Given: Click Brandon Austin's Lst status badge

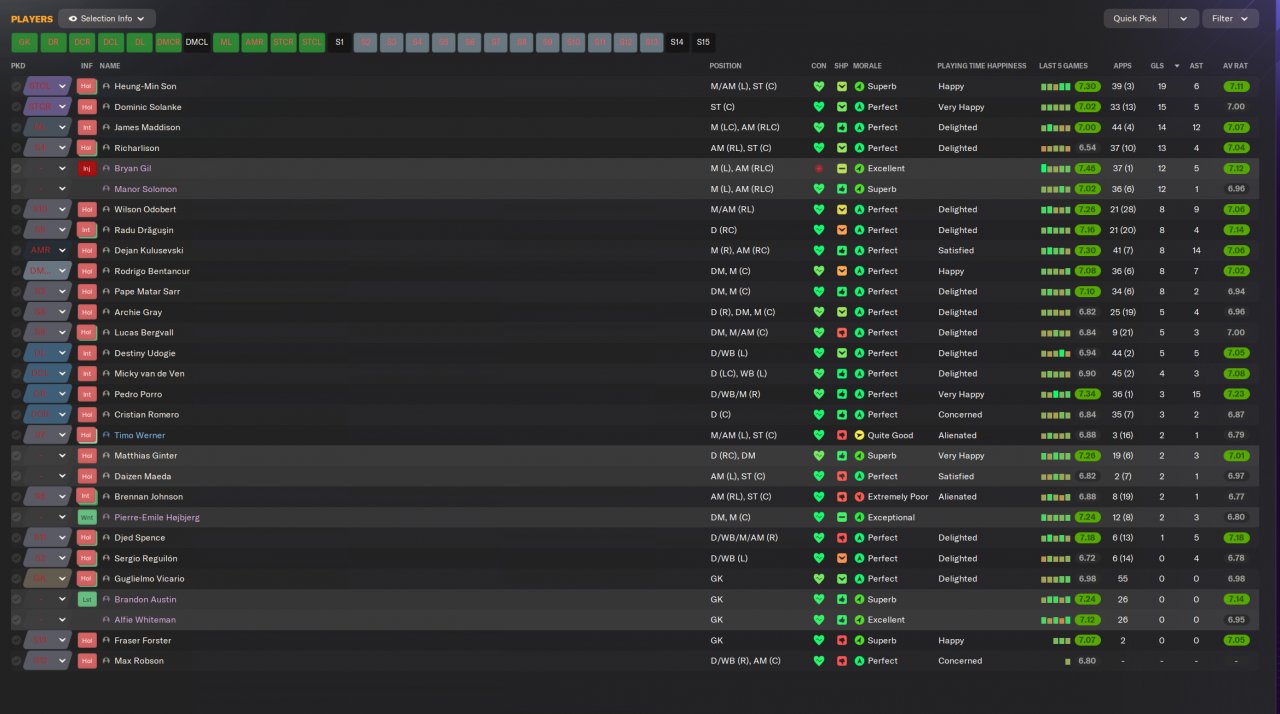Looking at the screenshot, I should tap(87, 599).
